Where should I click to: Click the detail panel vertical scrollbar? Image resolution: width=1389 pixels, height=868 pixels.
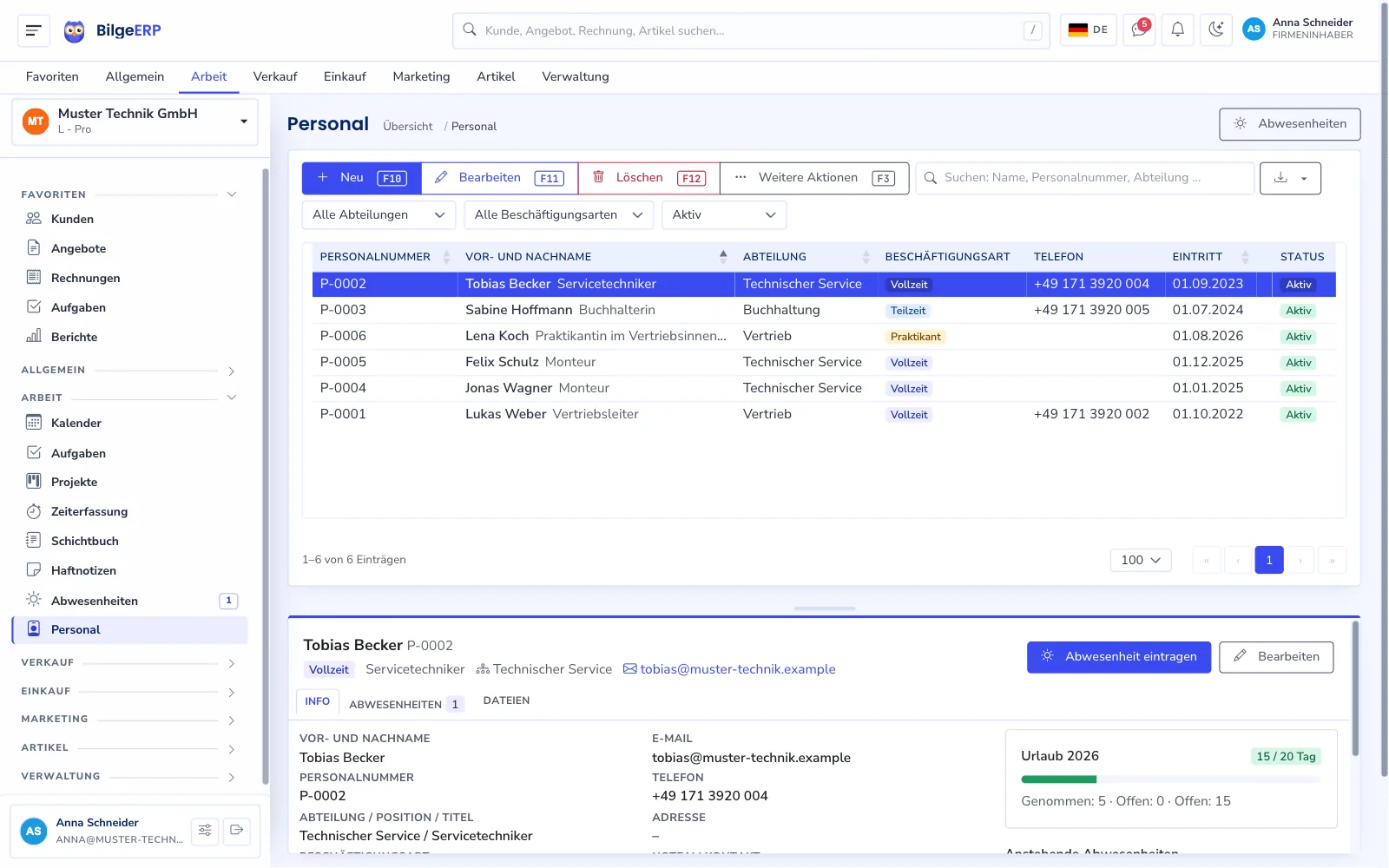pyautogui.click(x=1355, y=688)
